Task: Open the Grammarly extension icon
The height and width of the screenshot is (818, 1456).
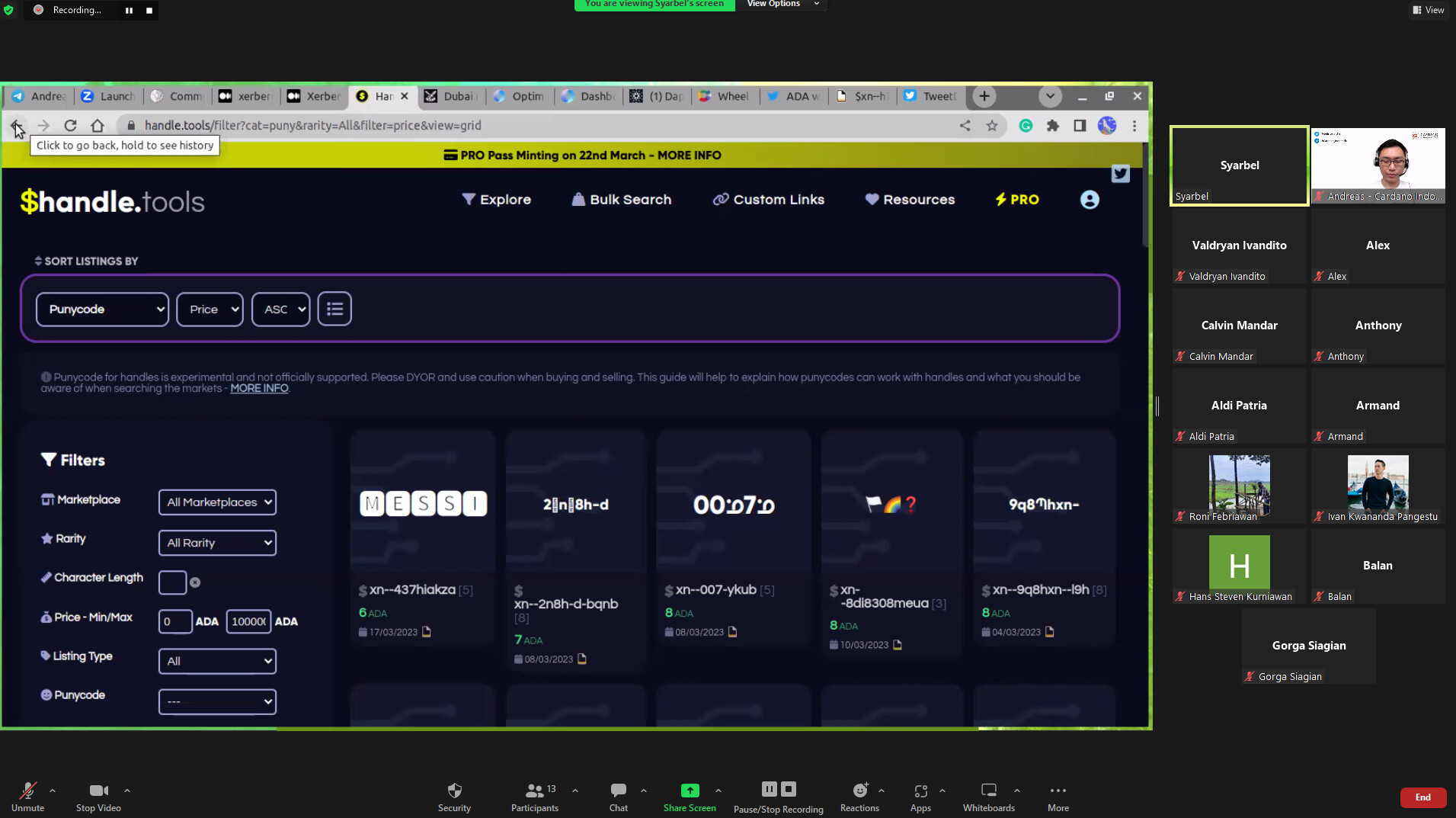Action: point(1026,126)
